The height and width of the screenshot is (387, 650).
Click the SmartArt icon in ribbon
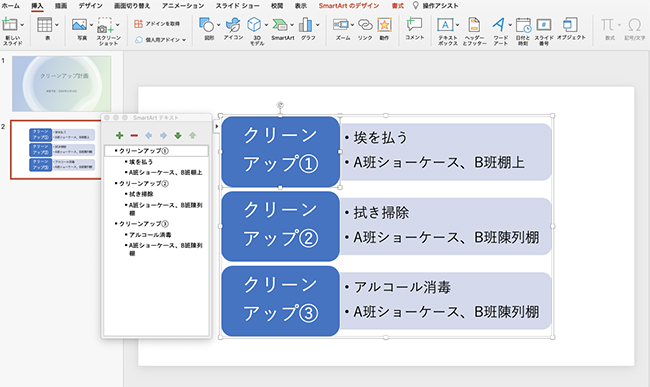(280, 25)
